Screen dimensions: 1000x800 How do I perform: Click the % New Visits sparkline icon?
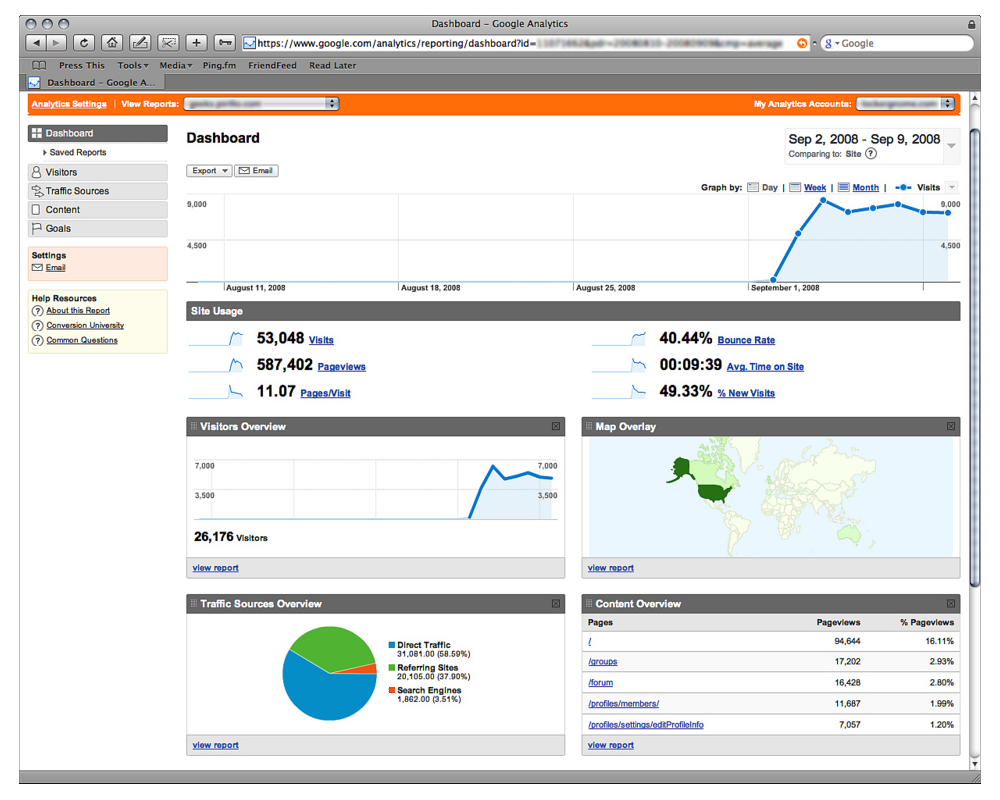coord(619,391)
